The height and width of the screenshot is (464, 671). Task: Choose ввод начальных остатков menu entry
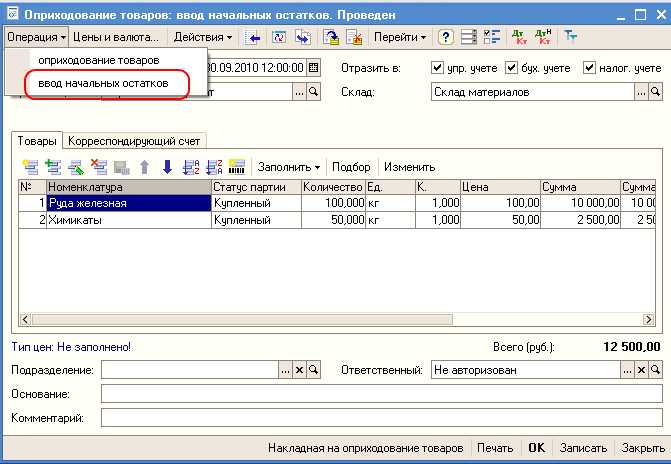[x=103, y=83]
